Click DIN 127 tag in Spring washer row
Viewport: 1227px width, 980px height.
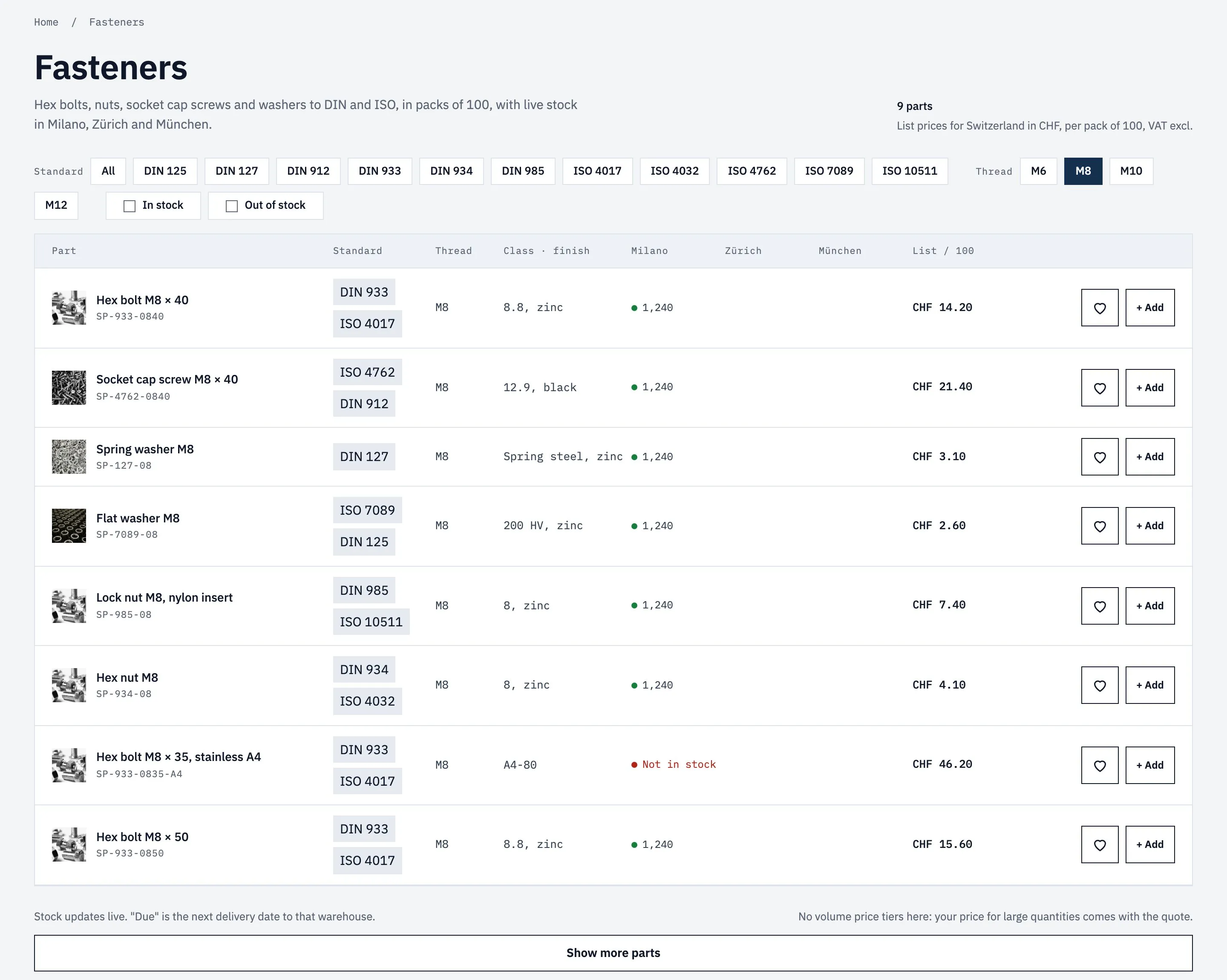pyautogui.click(x=364, y=456)
